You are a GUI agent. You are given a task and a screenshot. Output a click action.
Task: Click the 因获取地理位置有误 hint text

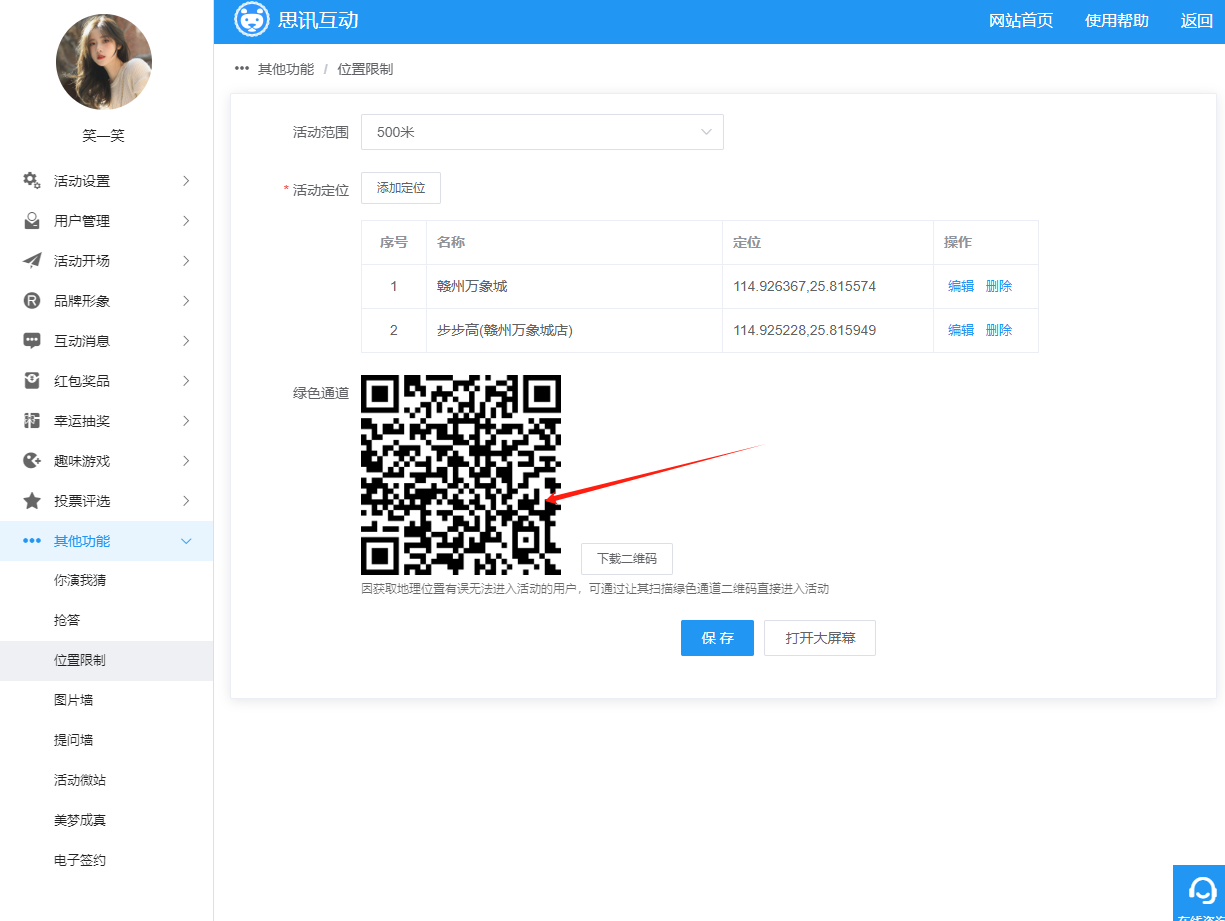(595, 589)
